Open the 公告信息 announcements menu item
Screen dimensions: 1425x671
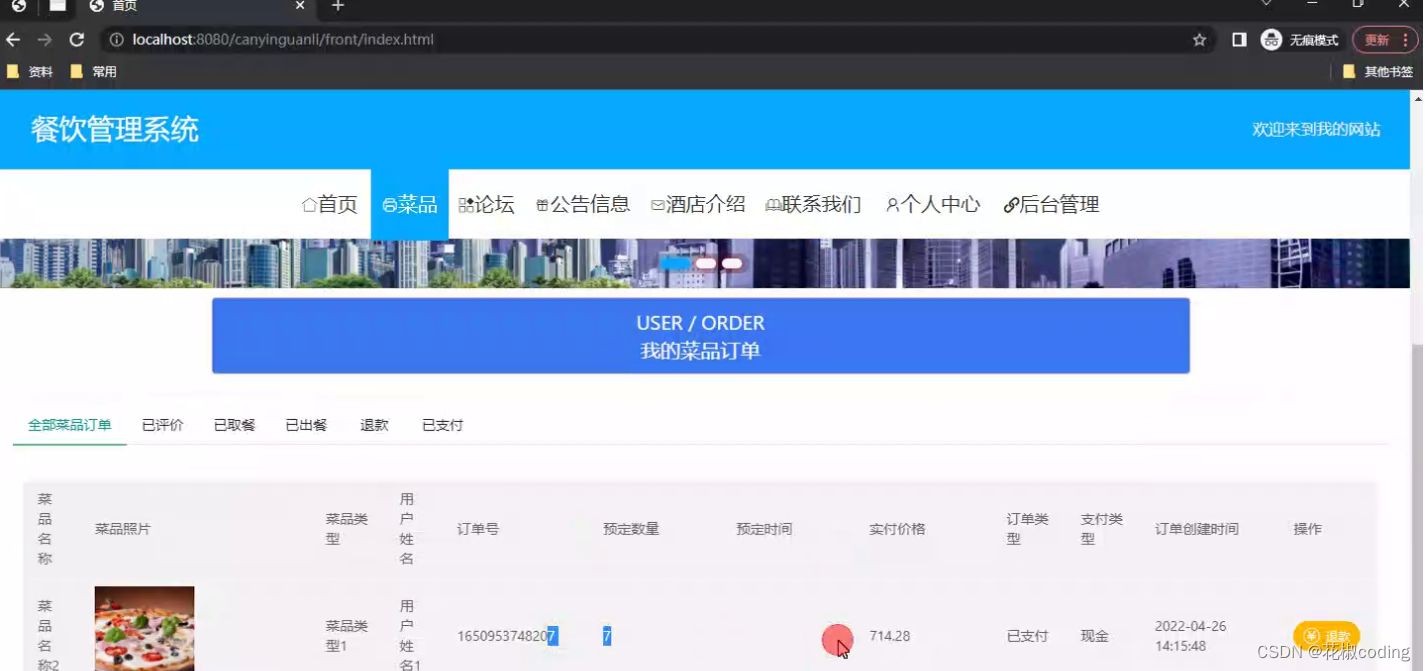[583, 205]
